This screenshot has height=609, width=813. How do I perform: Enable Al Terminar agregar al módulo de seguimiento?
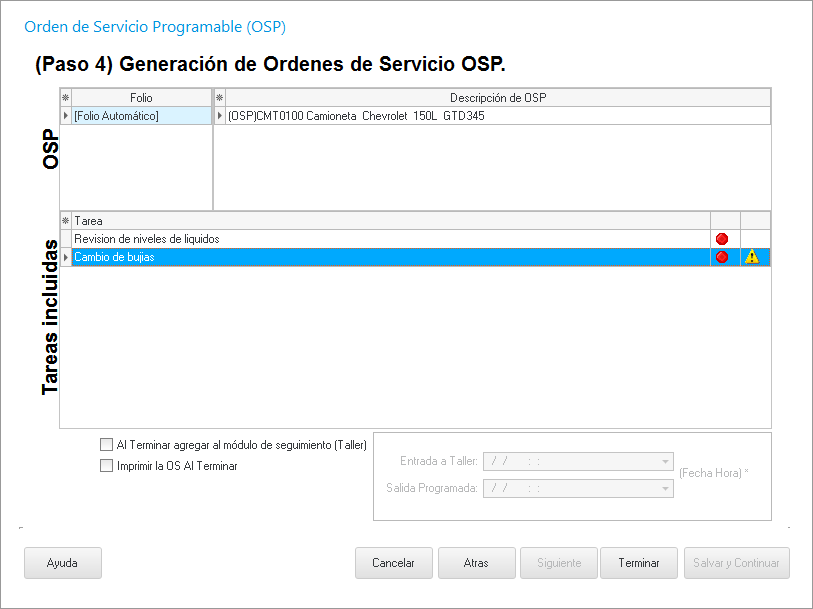(x=106, y=445)
